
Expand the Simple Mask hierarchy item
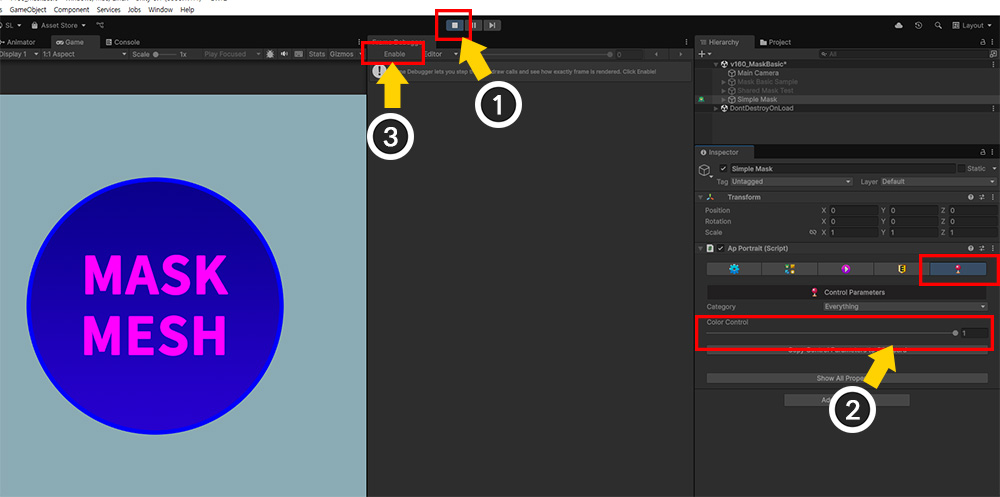point(724,100)
